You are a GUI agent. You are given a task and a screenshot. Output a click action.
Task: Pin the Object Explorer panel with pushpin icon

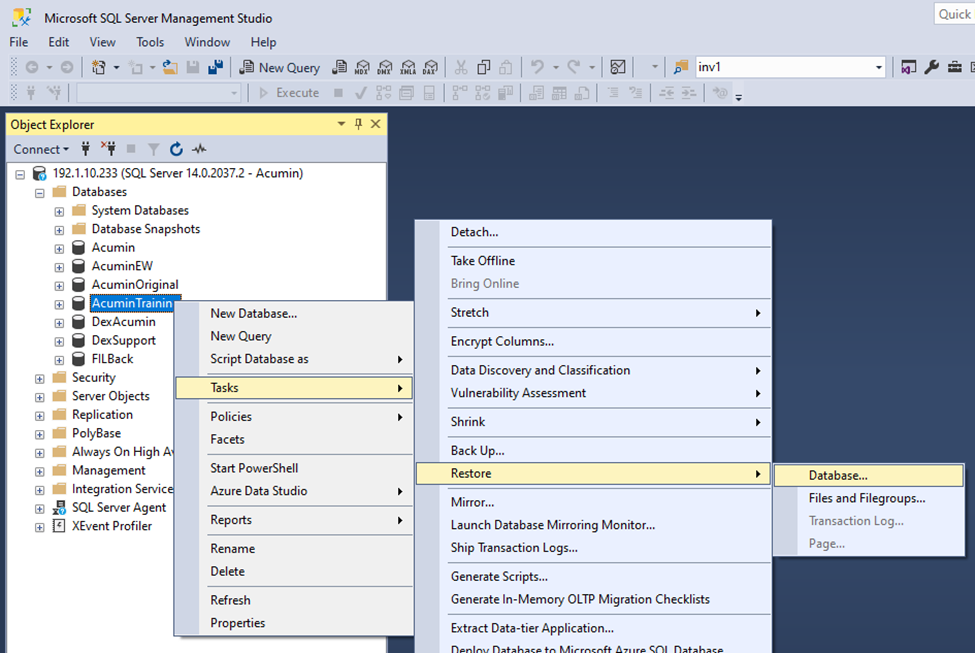(358, 124)
